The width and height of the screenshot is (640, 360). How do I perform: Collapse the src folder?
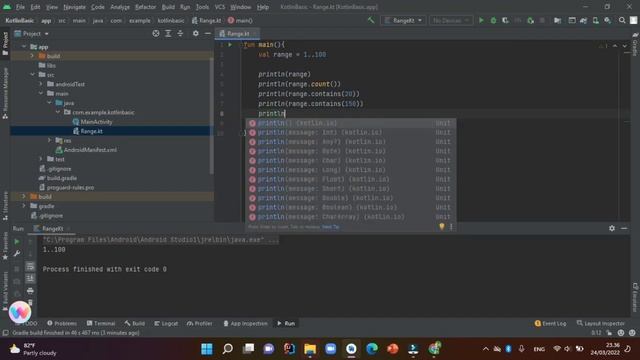tap(32, 75)
